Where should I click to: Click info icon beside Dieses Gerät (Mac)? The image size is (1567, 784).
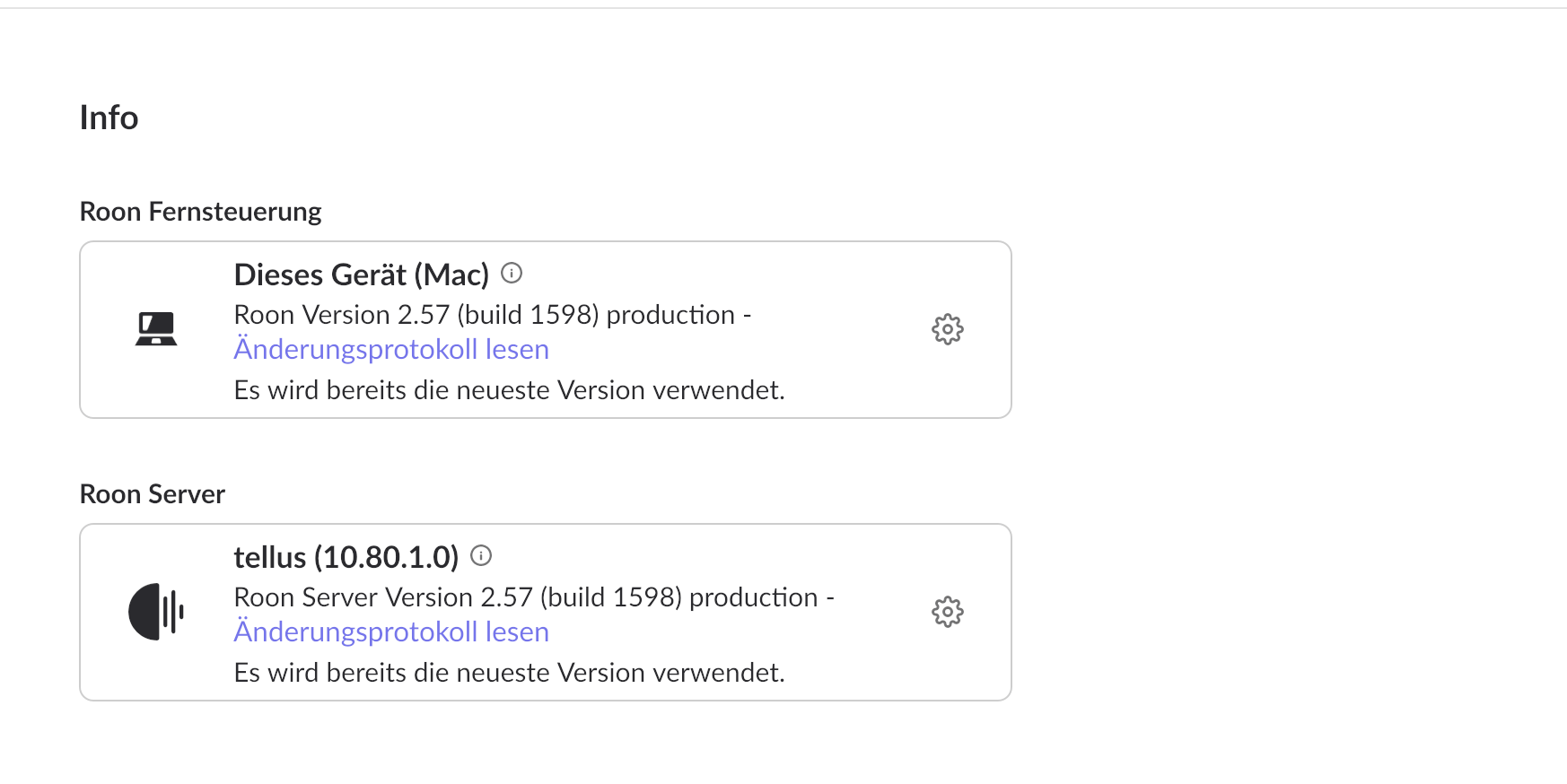[512, 273]
